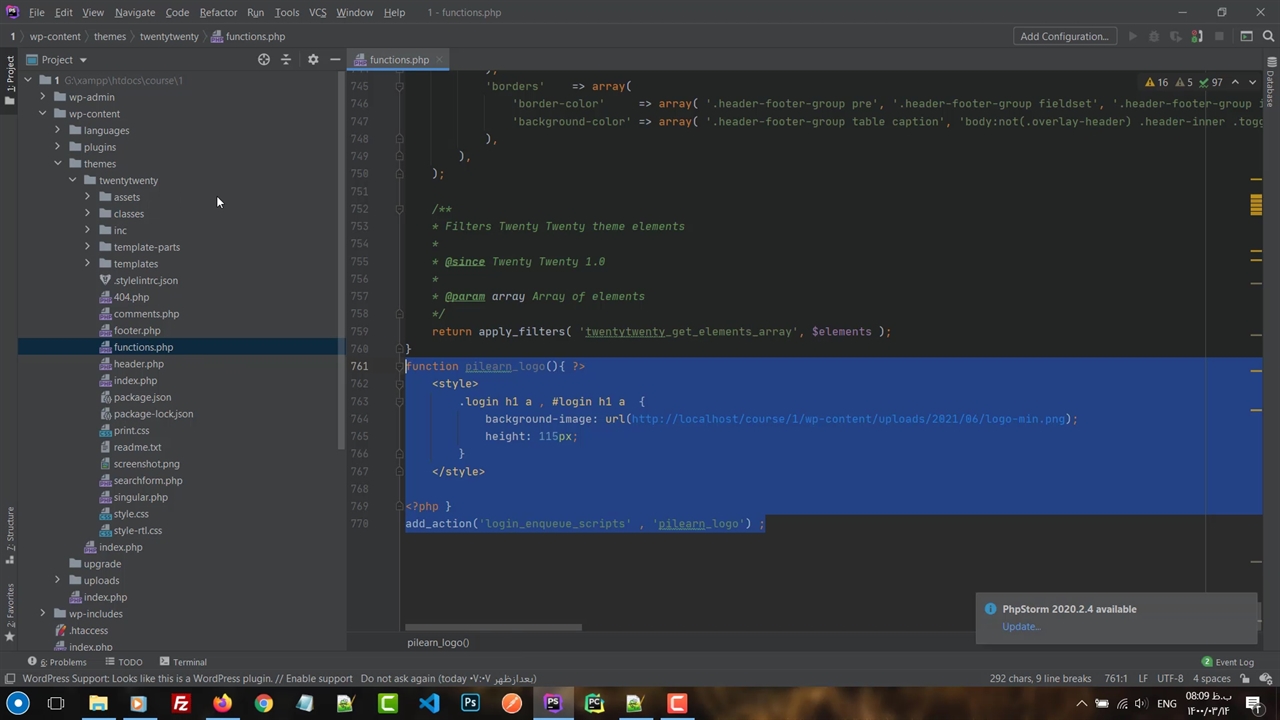Click the Update link in notification

click(x=1021, y=627)
